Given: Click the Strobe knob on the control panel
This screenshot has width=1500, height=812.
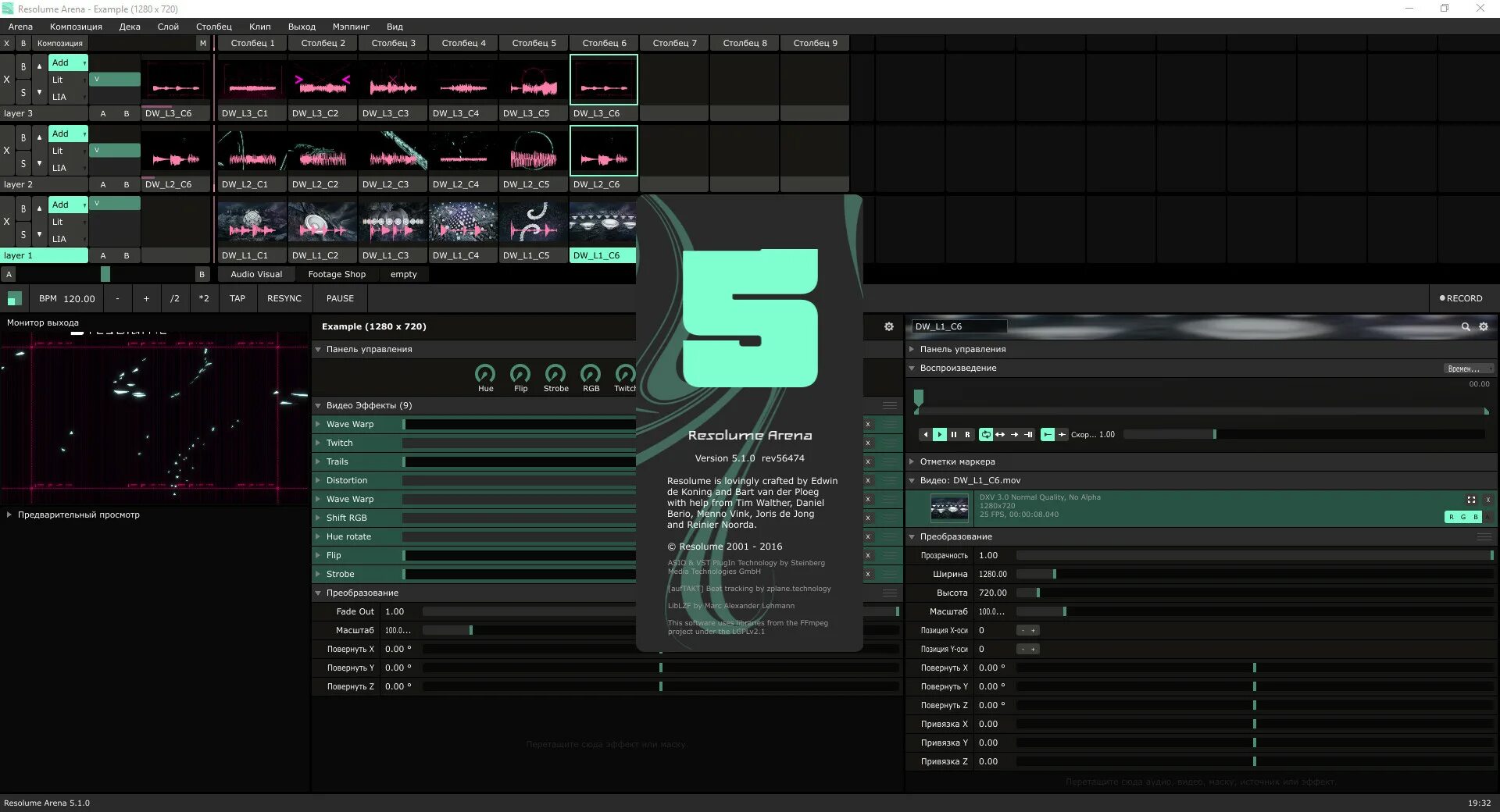Looking at the screenshot, I should tap(555, 375).
